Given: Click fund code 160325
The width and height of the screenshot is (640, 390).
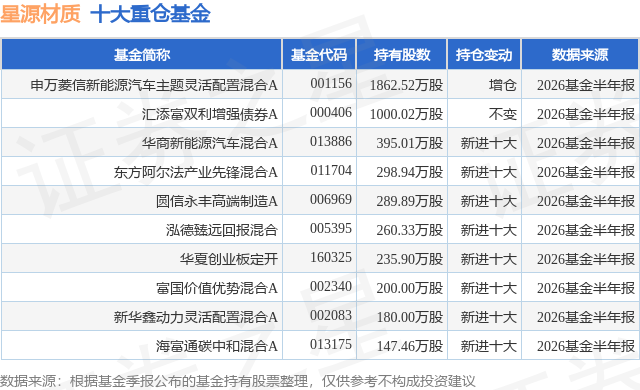Looking at the screenshot, I should [331, 257].
